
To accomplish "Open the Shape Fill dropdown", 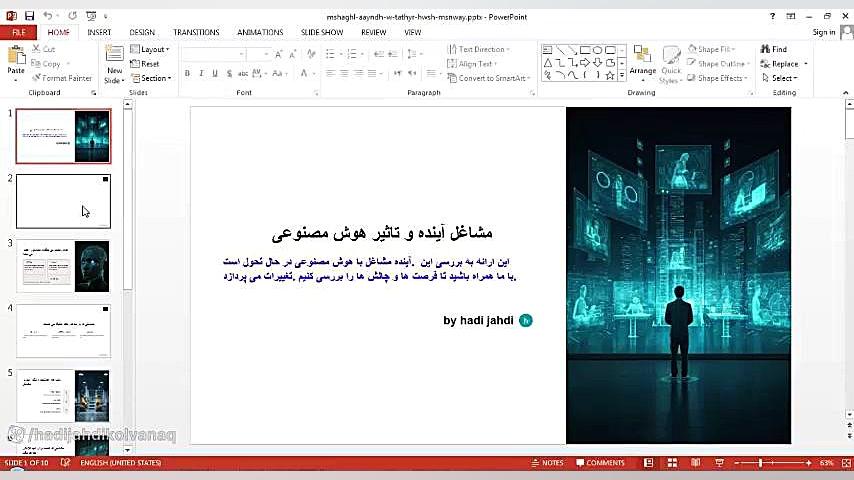I will point(711,49).
